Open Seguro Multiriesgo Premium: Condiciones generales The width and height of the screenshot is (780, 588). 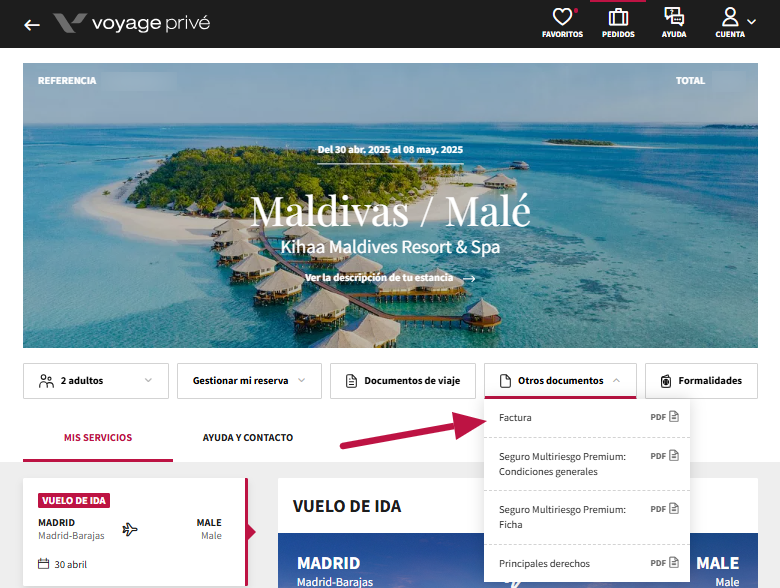point(587,464)
